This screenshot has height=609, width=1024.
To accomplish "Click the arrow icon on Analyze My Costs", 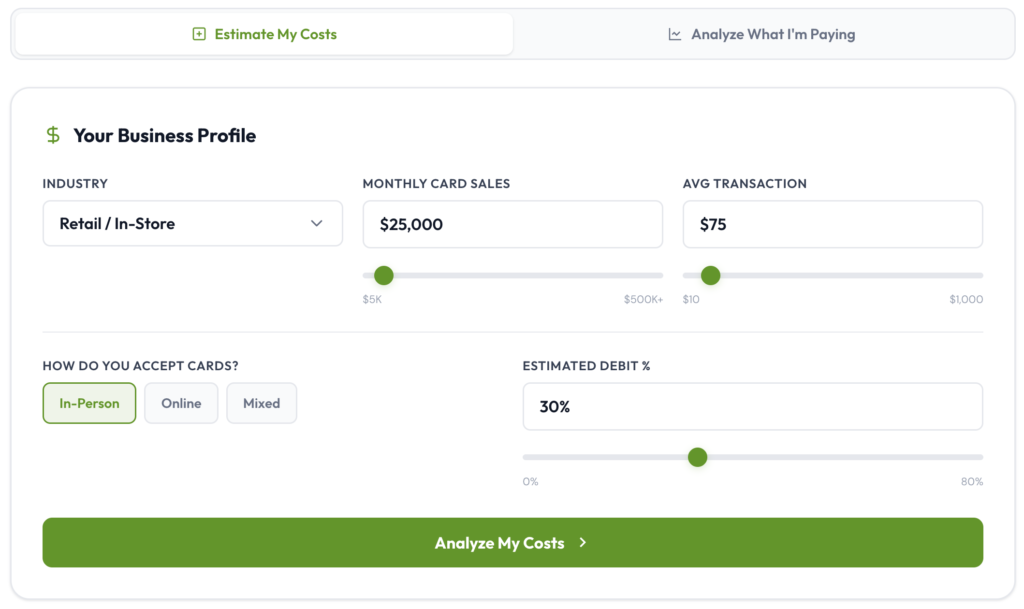I will (583, 543).
